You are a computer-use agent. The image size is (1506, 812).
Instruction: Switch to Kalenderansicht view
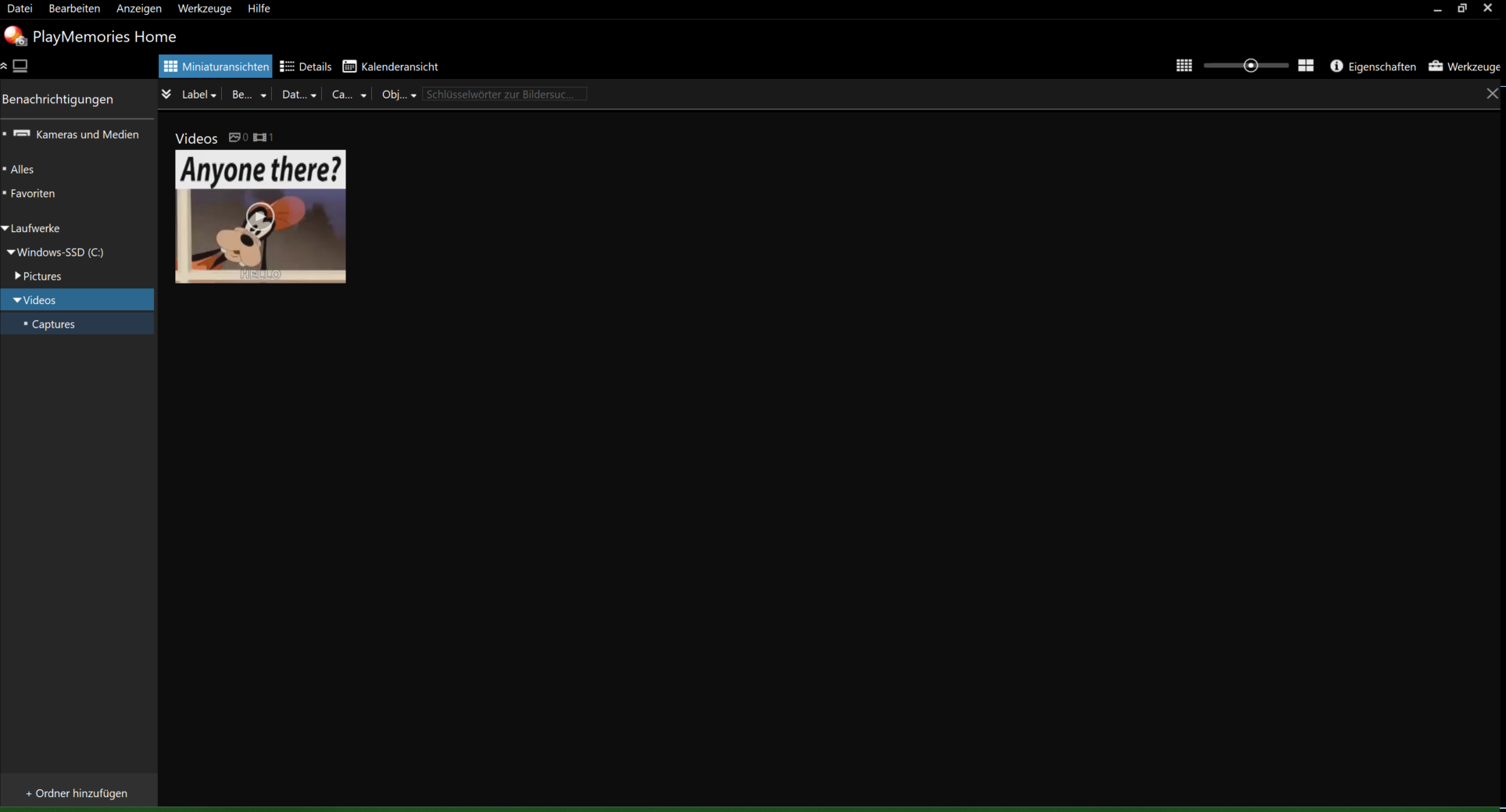tap(390, 66)
